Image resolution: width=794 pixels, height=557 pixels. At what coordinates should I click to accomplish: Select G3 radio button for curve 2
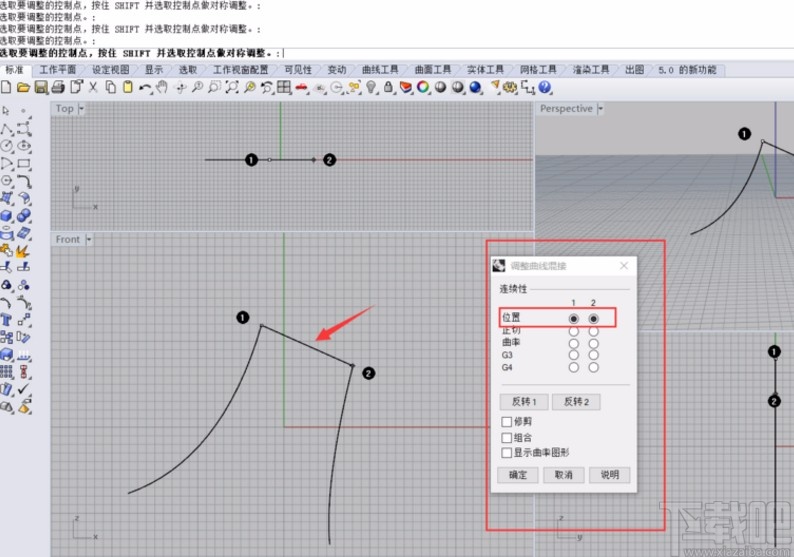[x=593, y=355]
